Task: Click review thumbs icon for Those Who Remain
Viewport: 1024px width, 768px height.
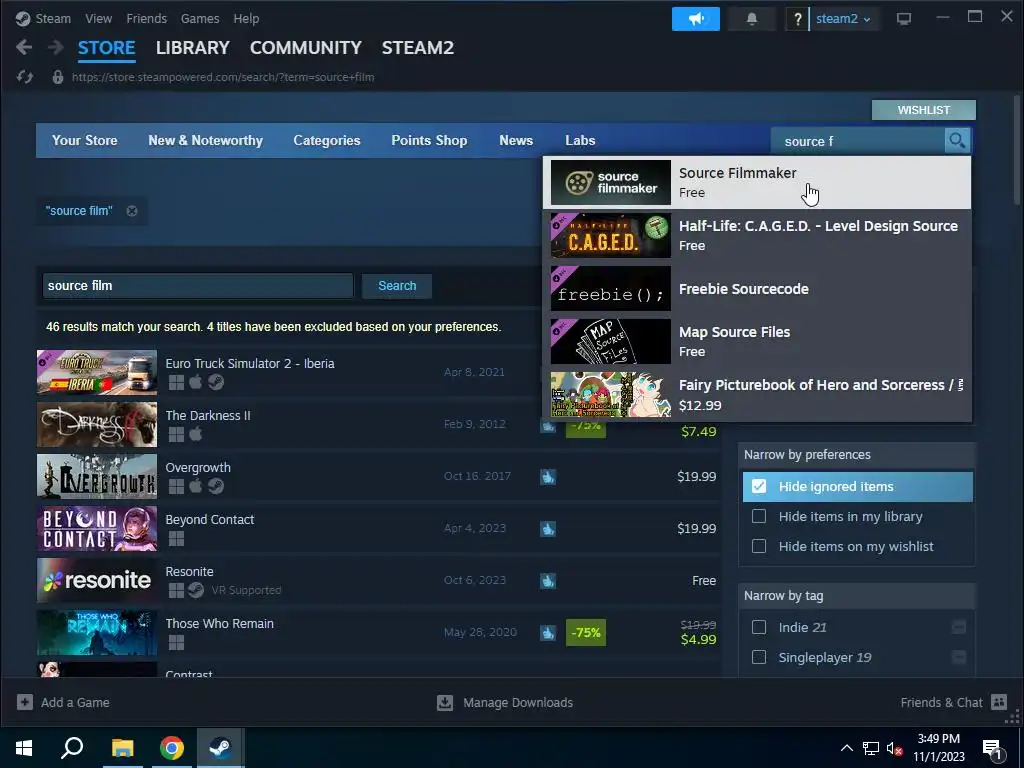Action: [x=547, y=632]
